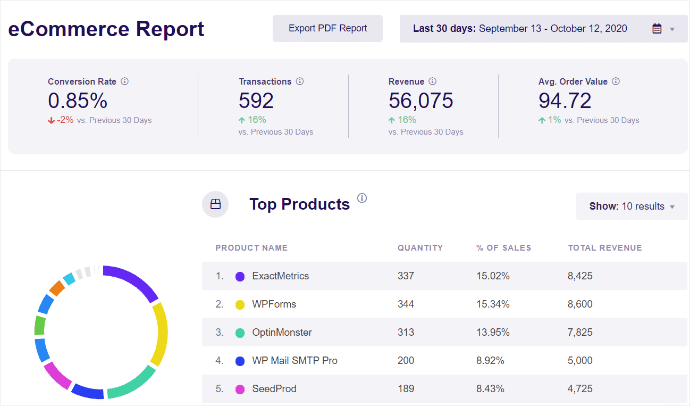Click the yellow WPForms color dot
This screenshot has height=406, width=690.
click(x=240, y=303)
